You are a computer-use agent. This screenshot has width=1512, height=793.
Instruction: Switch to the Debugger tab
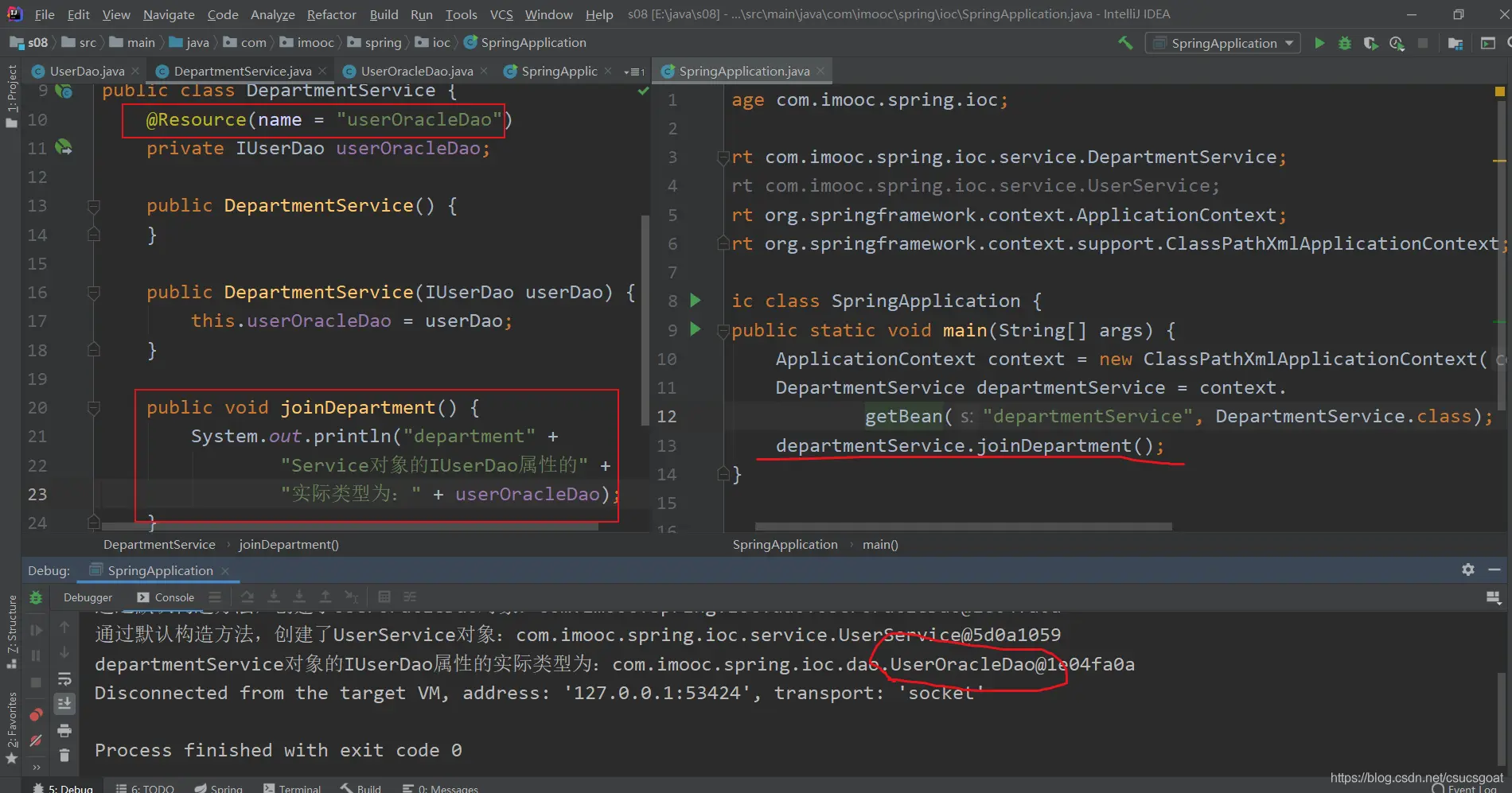point(88,597)
